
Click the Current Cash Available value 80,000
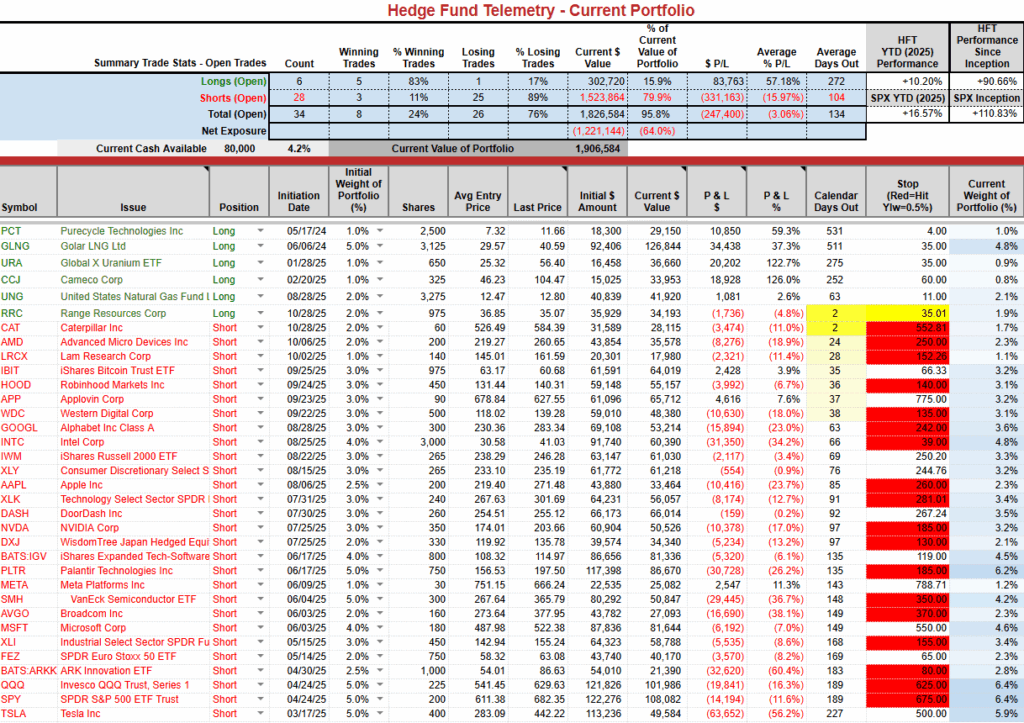pos(239,148)
